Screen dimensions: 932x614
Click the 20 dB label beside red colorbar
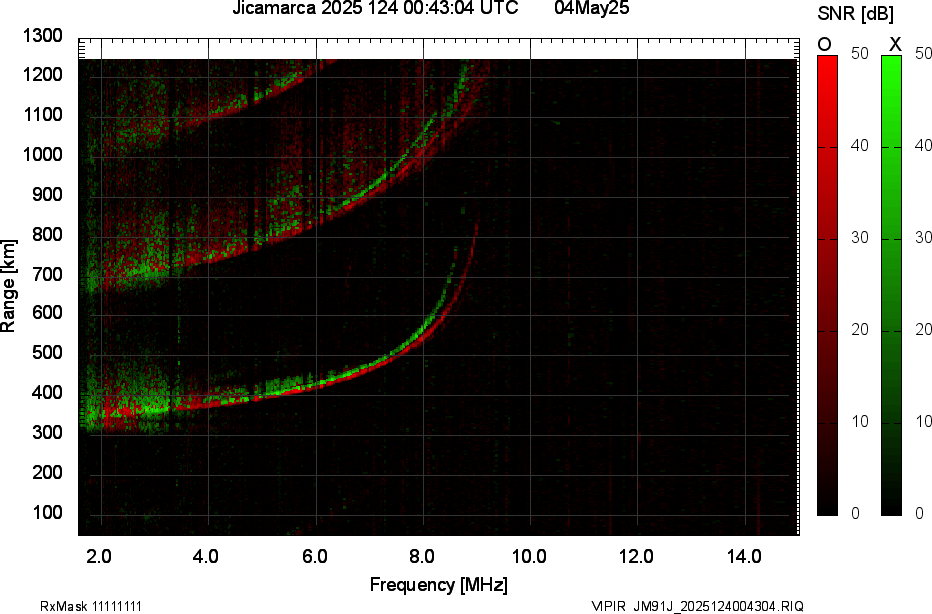(x=859, y=329)
